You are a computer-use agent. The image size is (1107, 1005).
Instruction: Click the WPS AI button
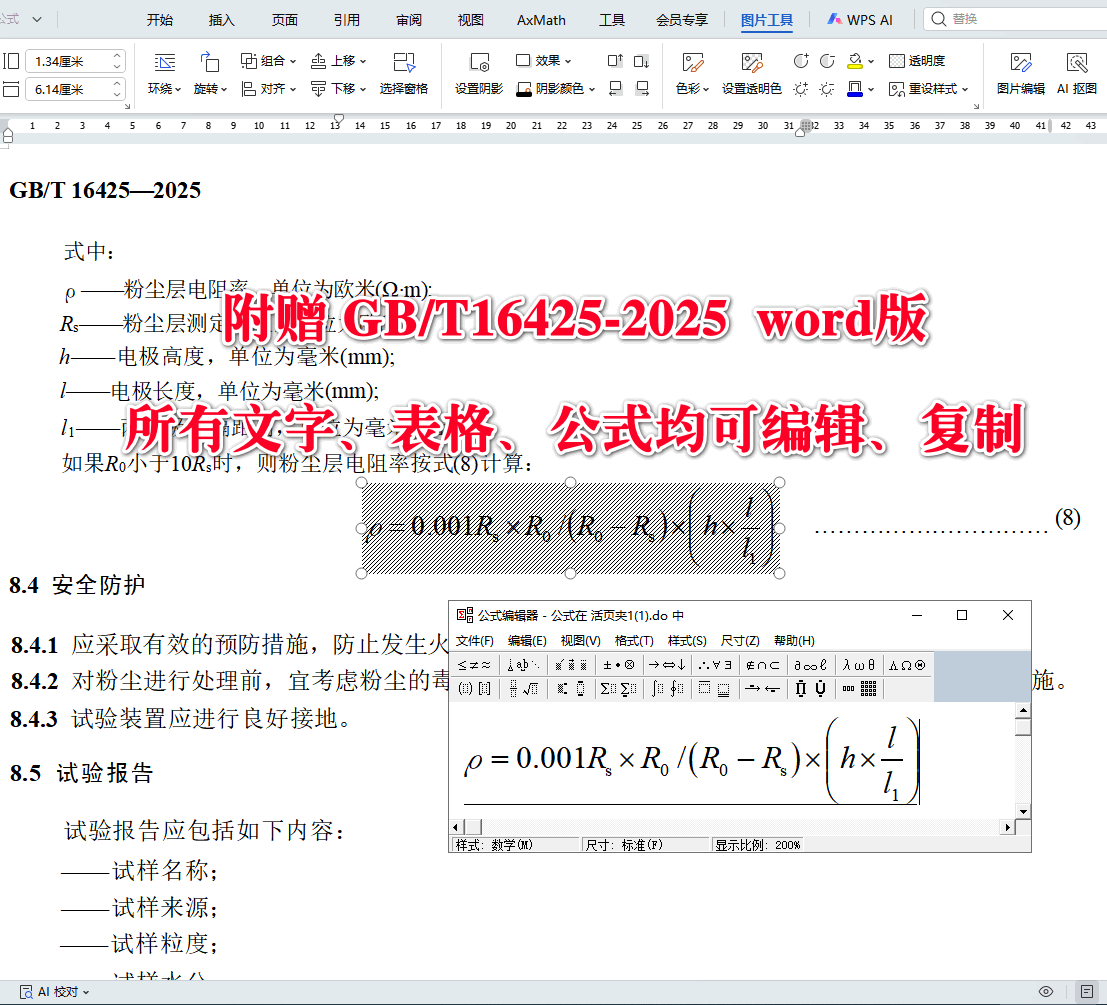pyautogui.click(x=858, y=18)
